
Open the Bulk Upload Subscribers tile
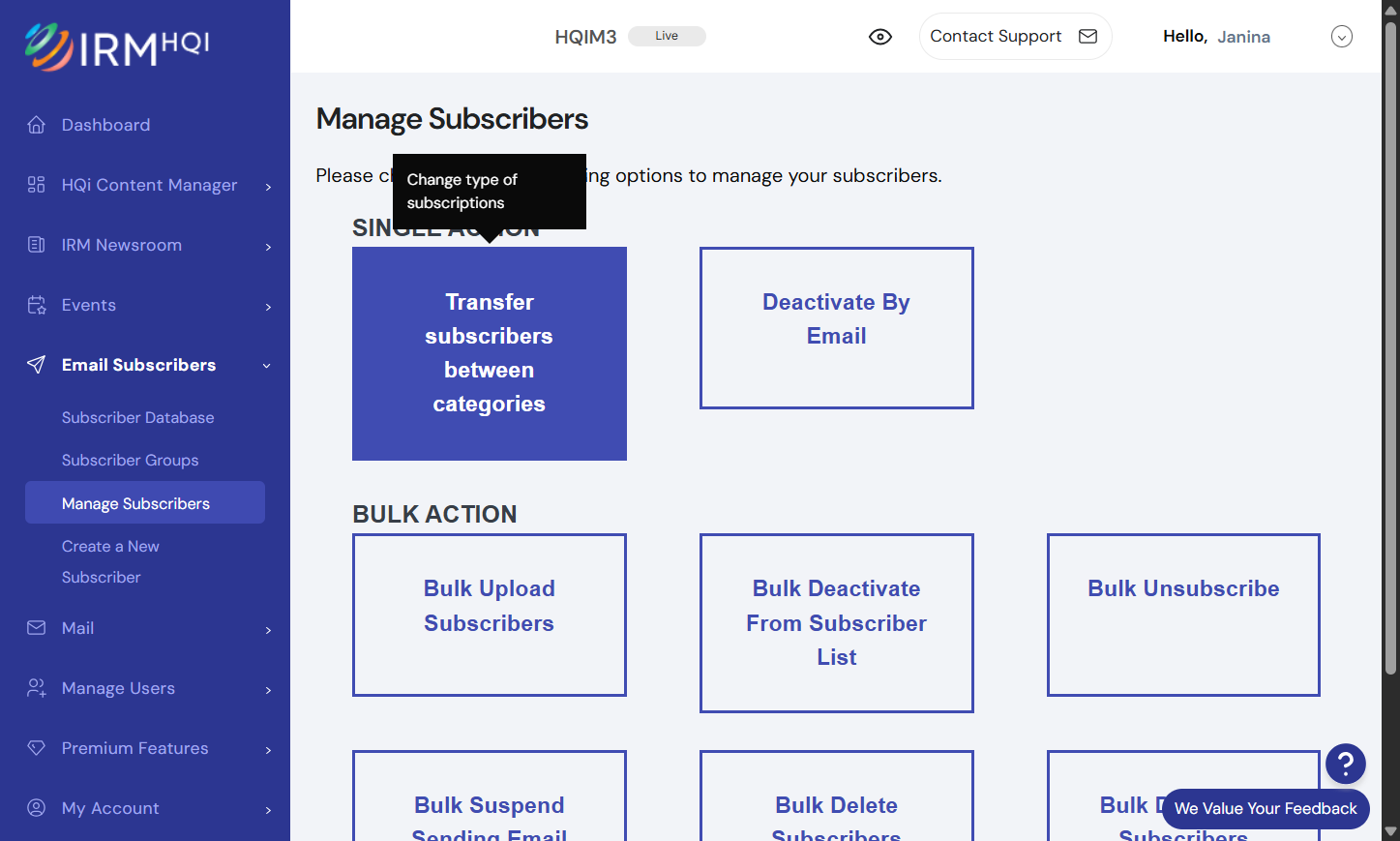point(490,615)
